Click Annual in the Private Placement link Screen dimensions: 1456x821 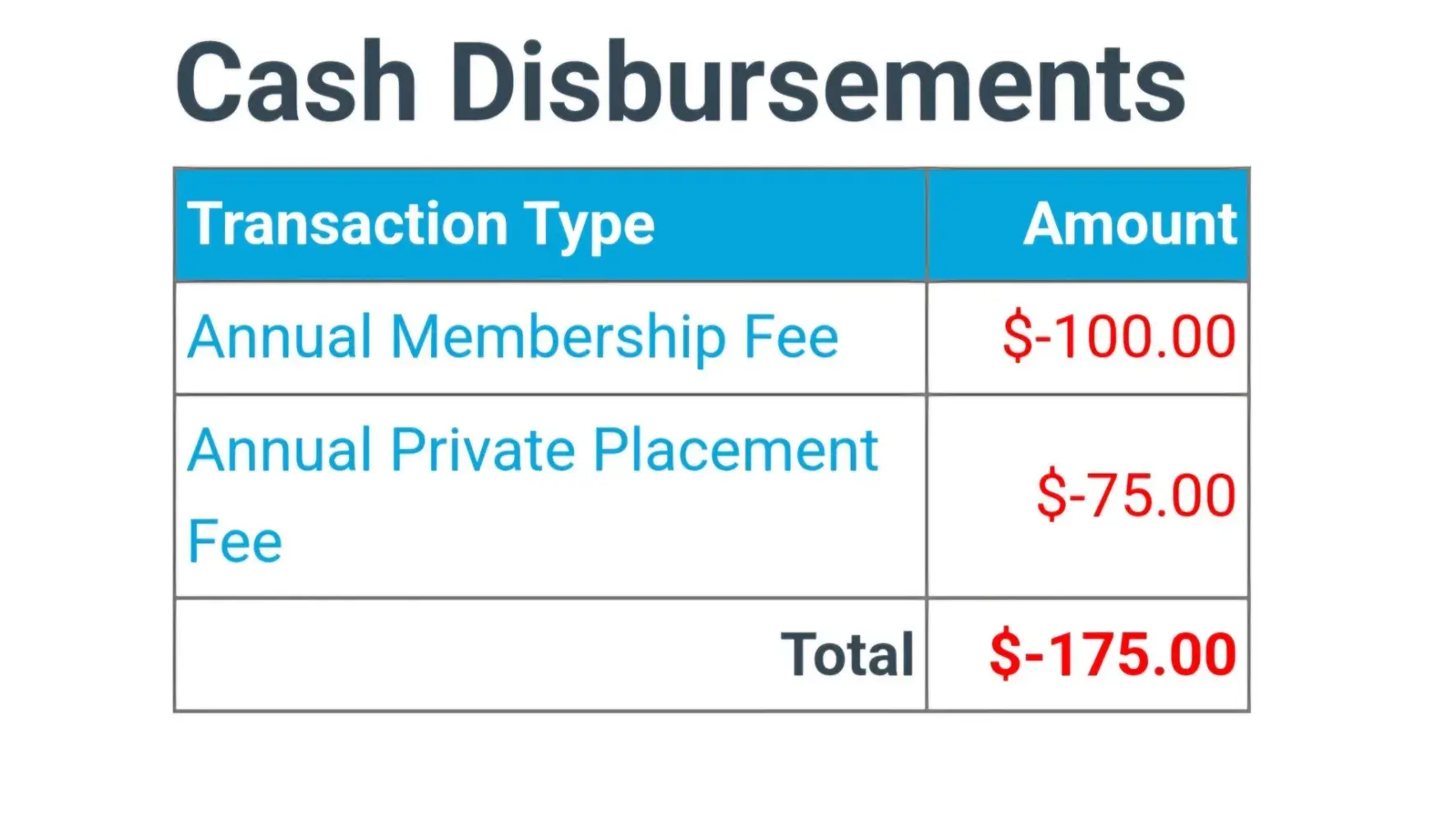279,451
